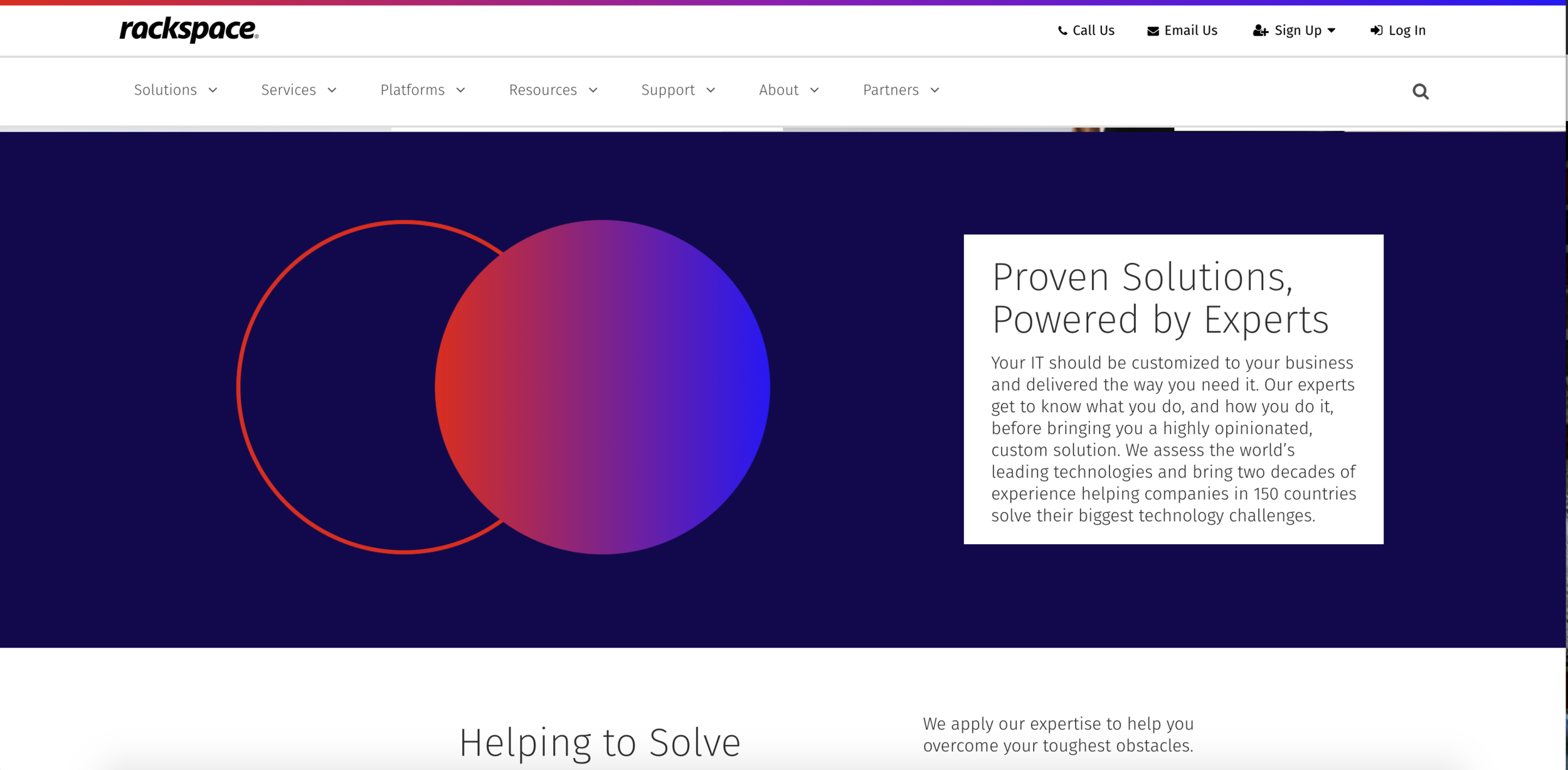This screenshot has height=770, width=1568.
Task: Click the person-plus icon next to Sign Up
Action: pos(1261,29)
